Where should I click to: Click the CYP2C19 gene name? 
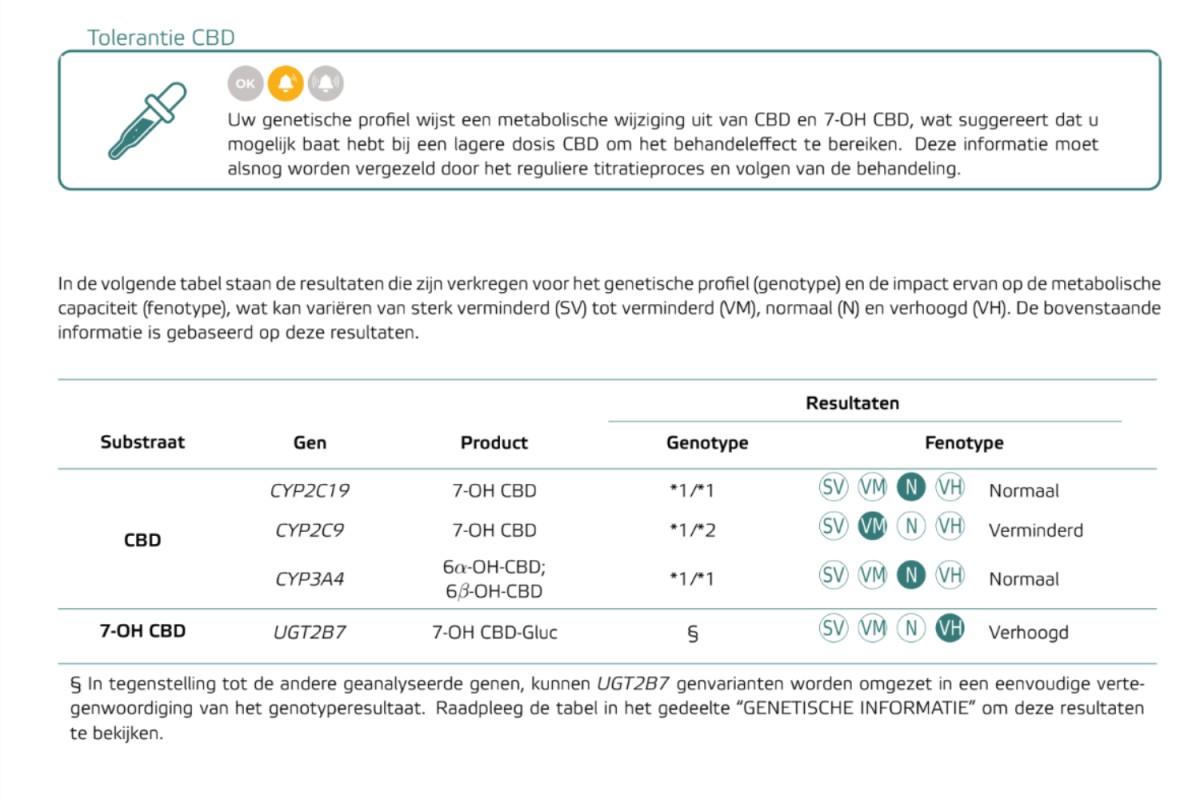(309, 491)
